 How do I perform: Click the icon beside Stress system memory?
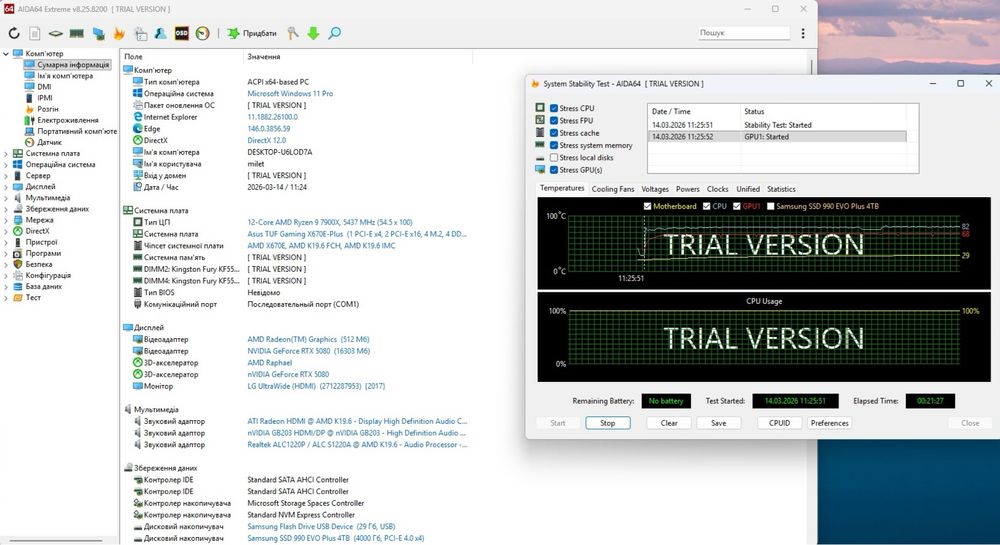pyautogui.click(x=540, y=145)
